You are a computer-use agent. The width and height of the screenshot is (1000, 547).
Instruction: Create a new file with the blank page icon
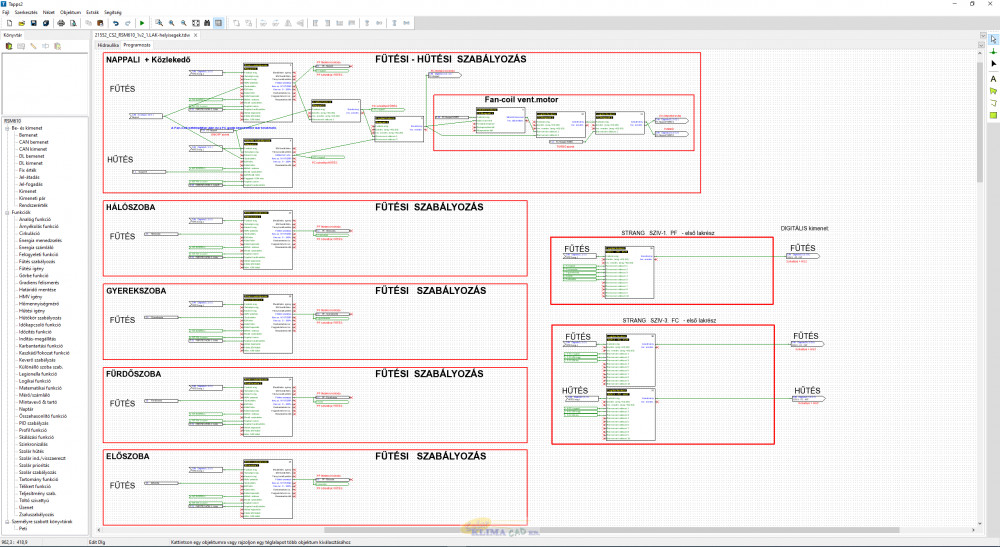(10, 23)
